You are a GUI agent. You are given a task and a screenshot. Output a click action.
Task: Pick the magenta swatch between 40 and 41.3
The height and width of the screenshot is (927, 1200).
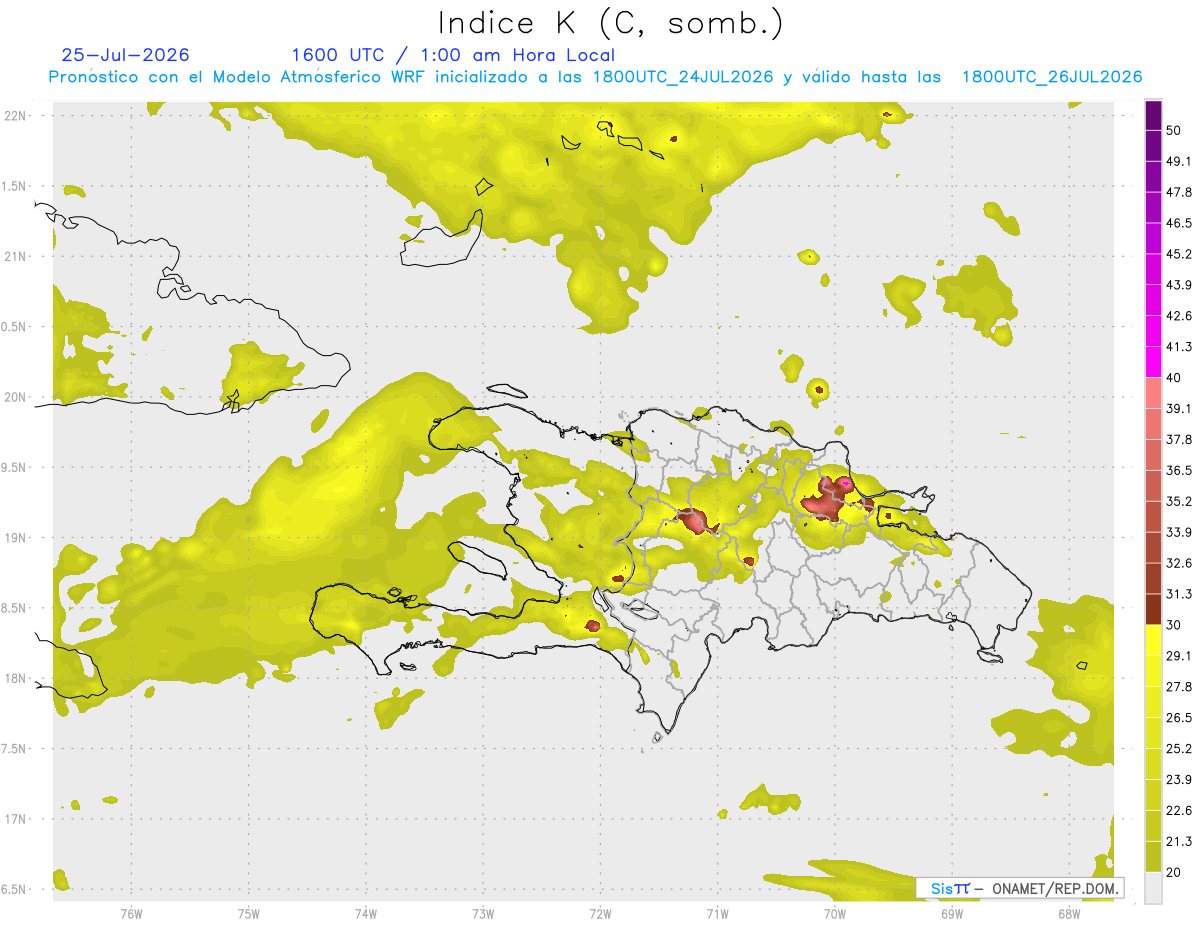pyautogui.click(x=1153, y=362)
